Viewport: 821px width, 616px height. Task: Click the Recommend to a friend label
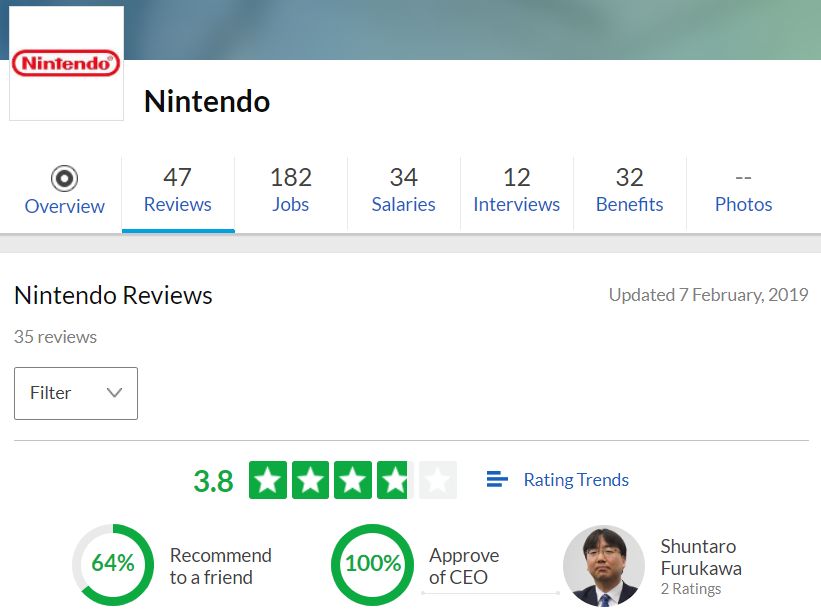click(x=220, y=566)
